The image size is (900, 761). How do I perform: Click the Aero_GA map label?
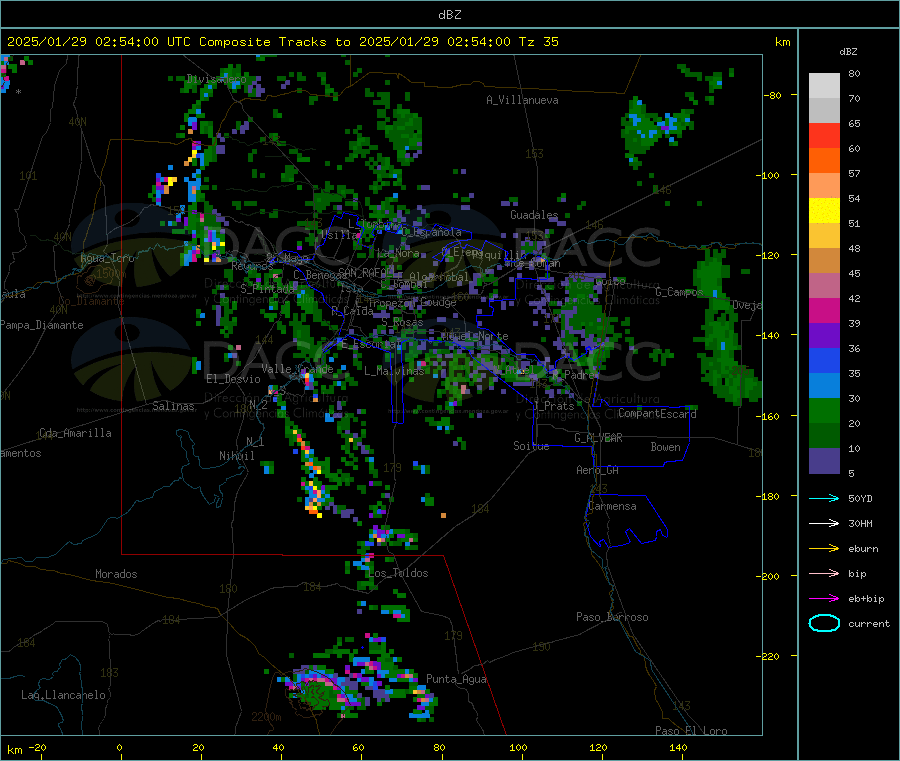(597, 469)
